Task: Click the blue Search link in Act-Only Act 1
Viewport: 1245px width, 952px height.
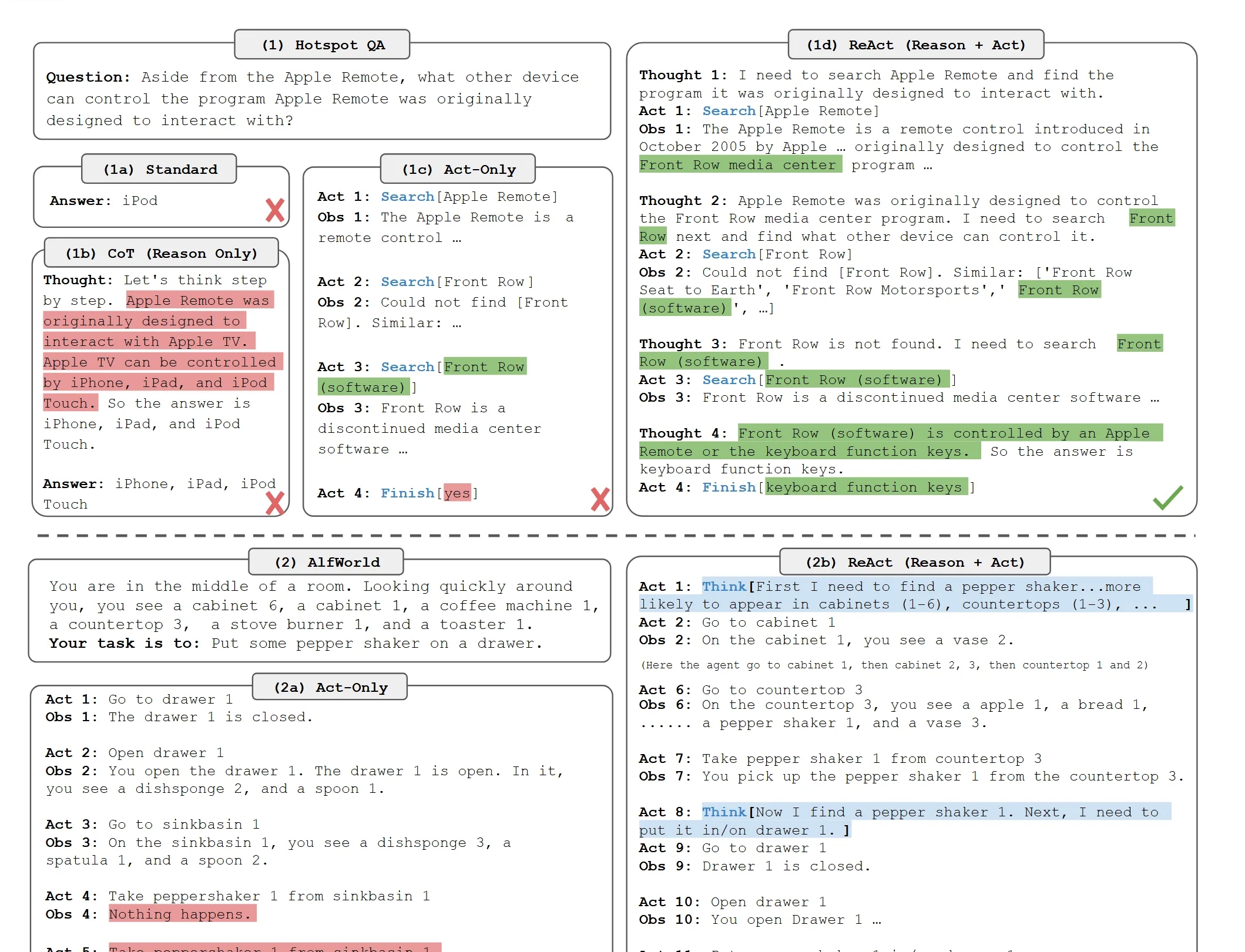Action: click(407, 197)
